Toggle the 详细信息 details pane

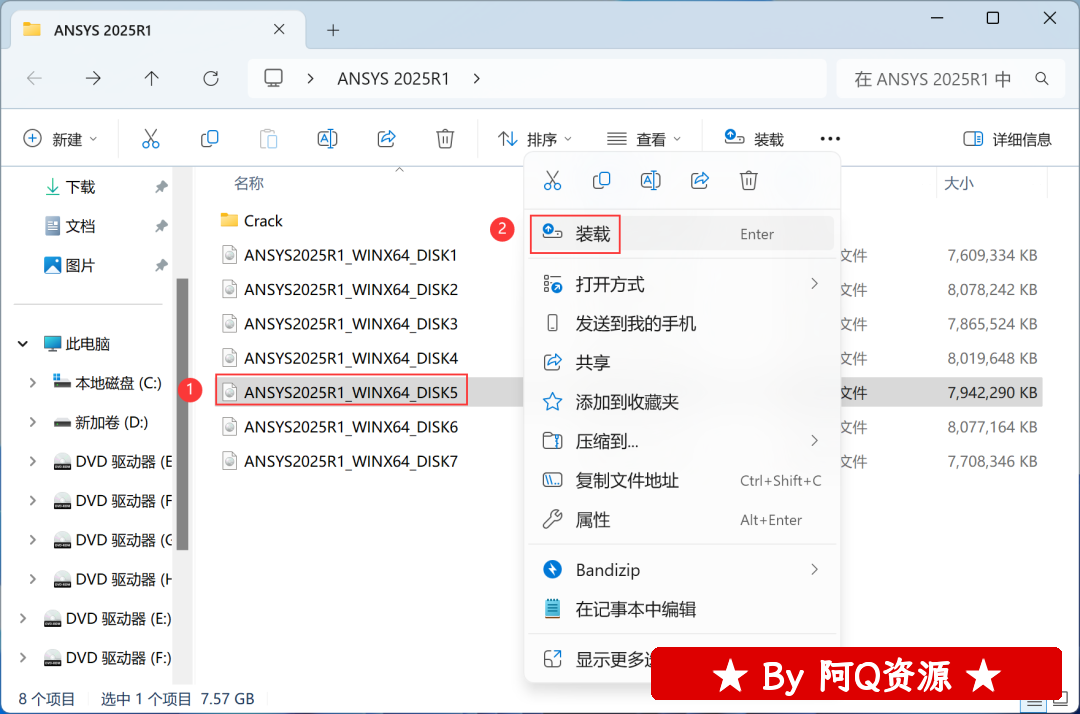[x=1007, y=139]
